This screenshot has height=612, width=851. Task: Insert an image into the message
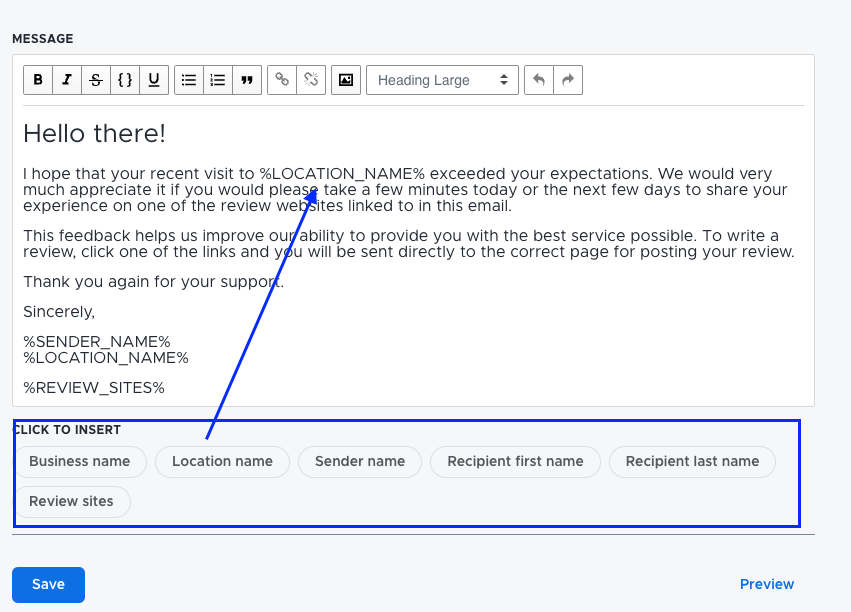click(346, 80)
